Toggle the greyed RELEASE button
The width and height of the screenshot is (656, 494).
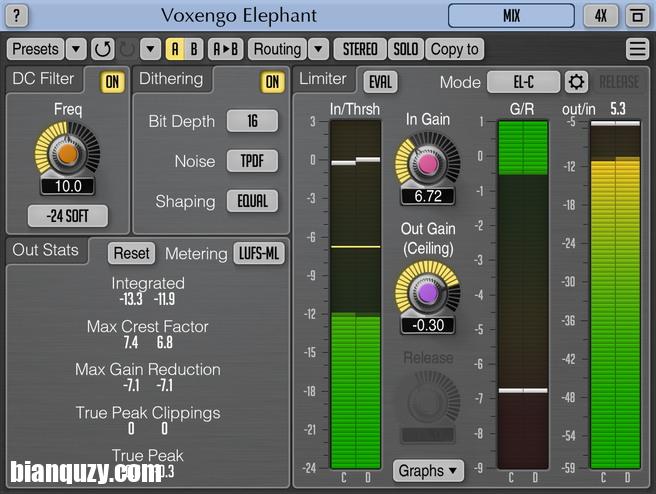[x=619, y=82]
